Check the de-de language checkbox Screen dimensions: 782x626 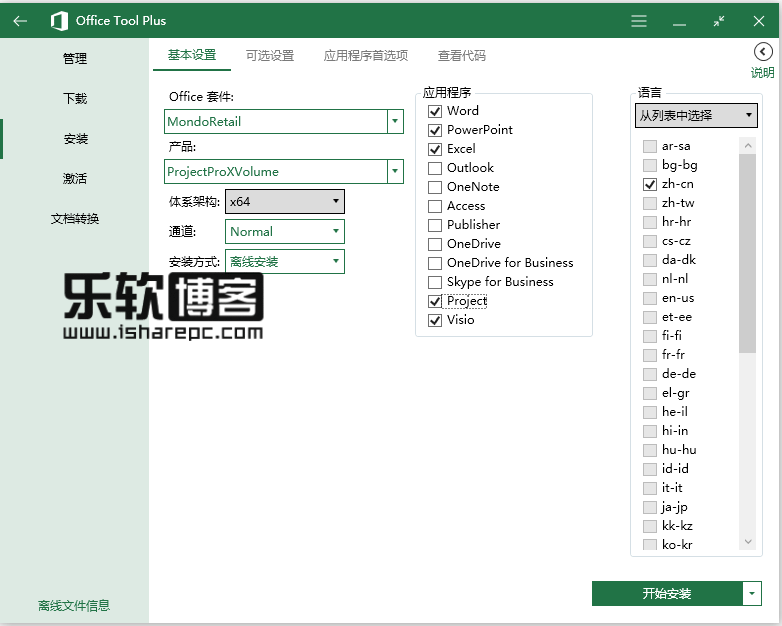(649, 374)
